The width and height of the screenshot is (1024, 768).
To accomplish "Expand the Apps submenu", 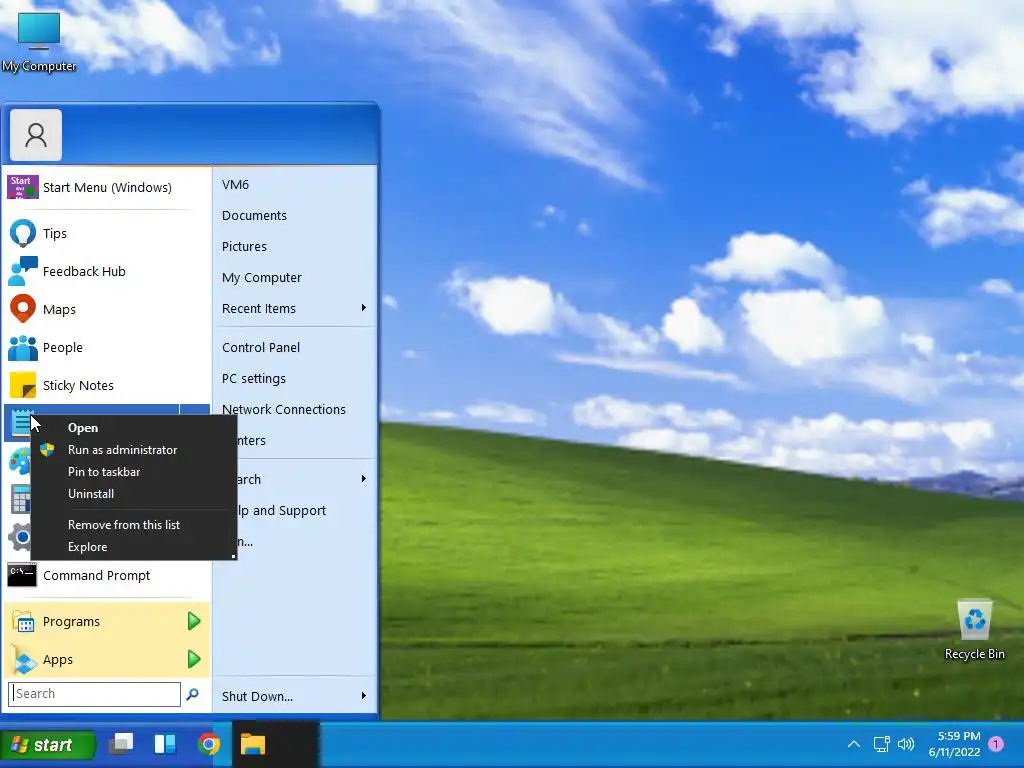I will [108, 660].
